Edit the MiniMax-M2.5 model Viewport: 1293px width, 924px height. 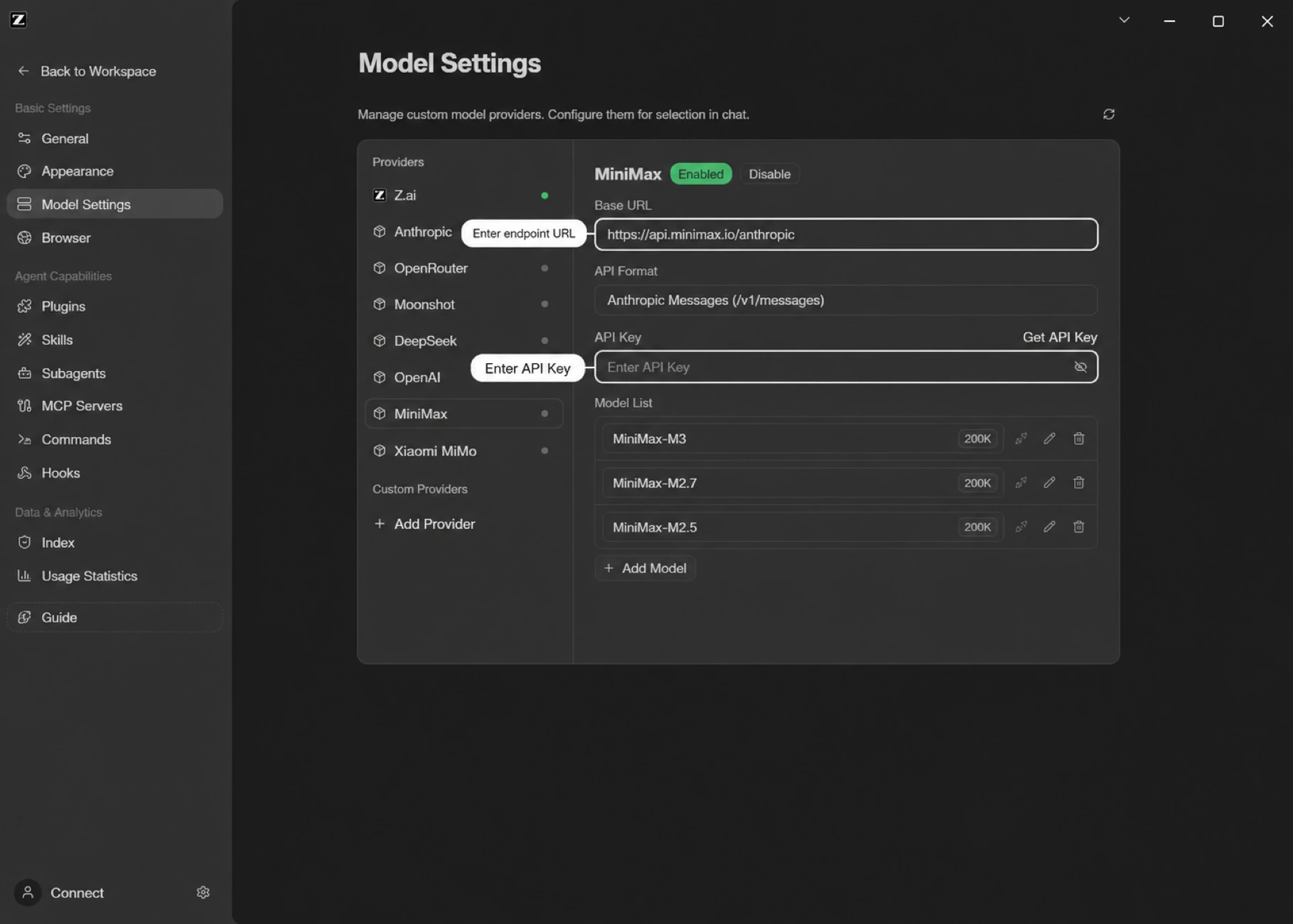tap(1049, 527)
